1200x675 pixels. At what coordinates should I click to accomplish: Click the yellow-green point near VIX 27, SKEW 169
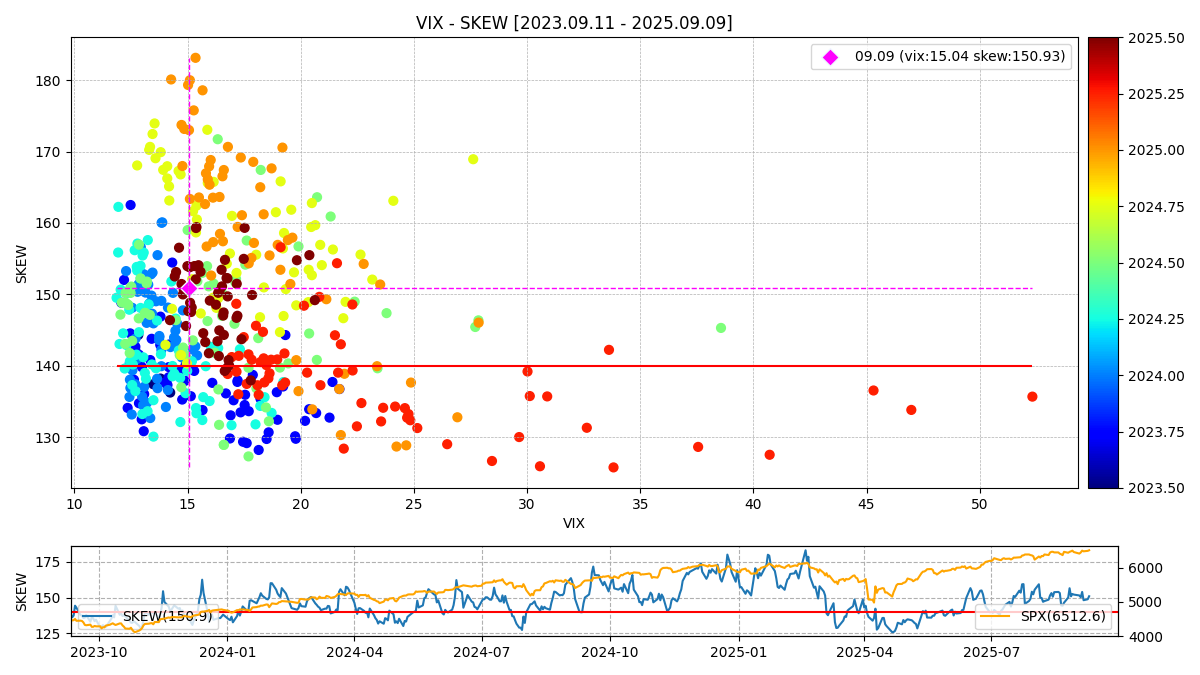[473, 159]
